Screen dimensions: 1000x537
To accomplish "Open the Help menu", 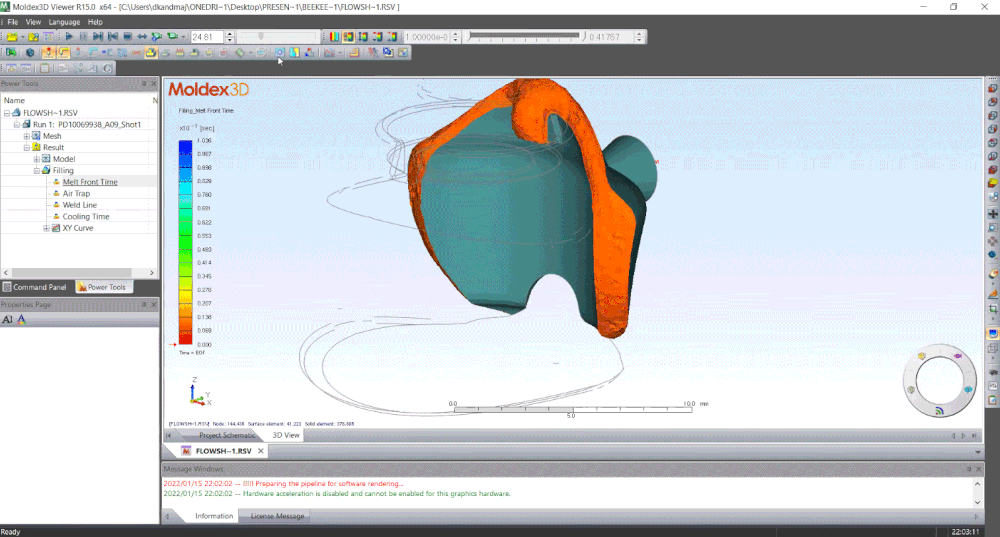I will (x=95, y=22).
